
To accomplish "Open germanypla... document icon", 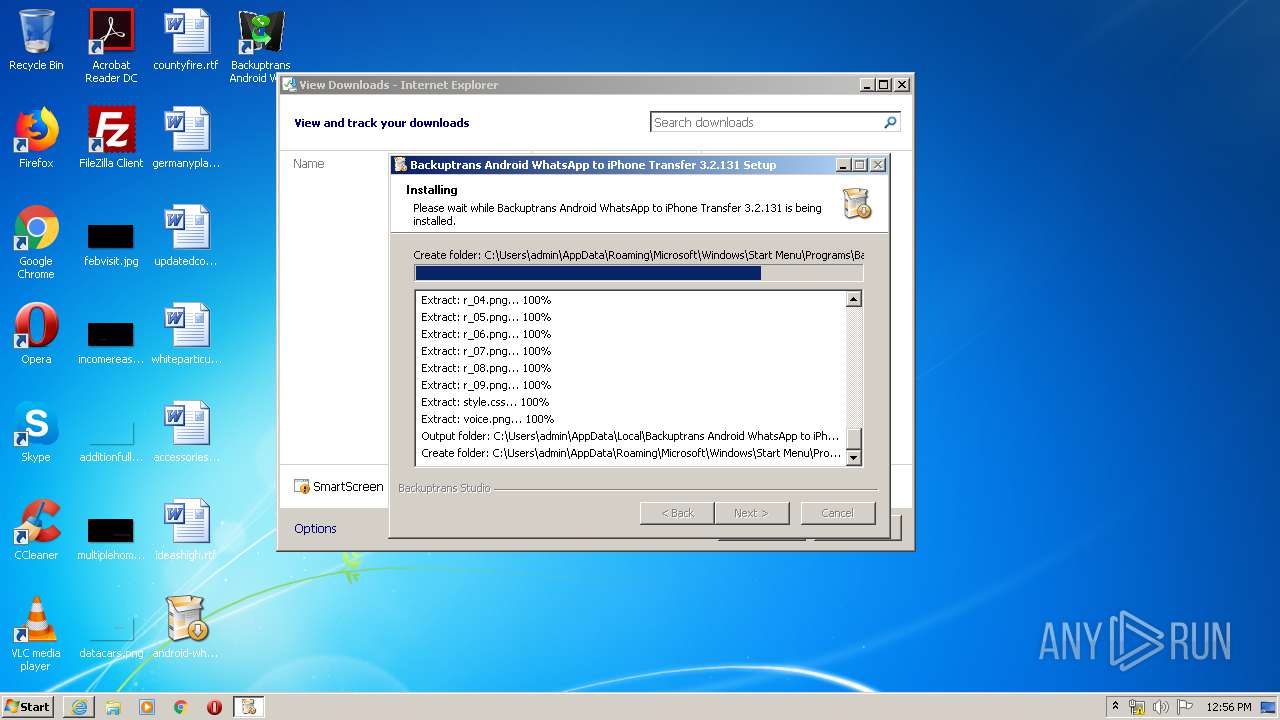I will click(x=186, y=139).
